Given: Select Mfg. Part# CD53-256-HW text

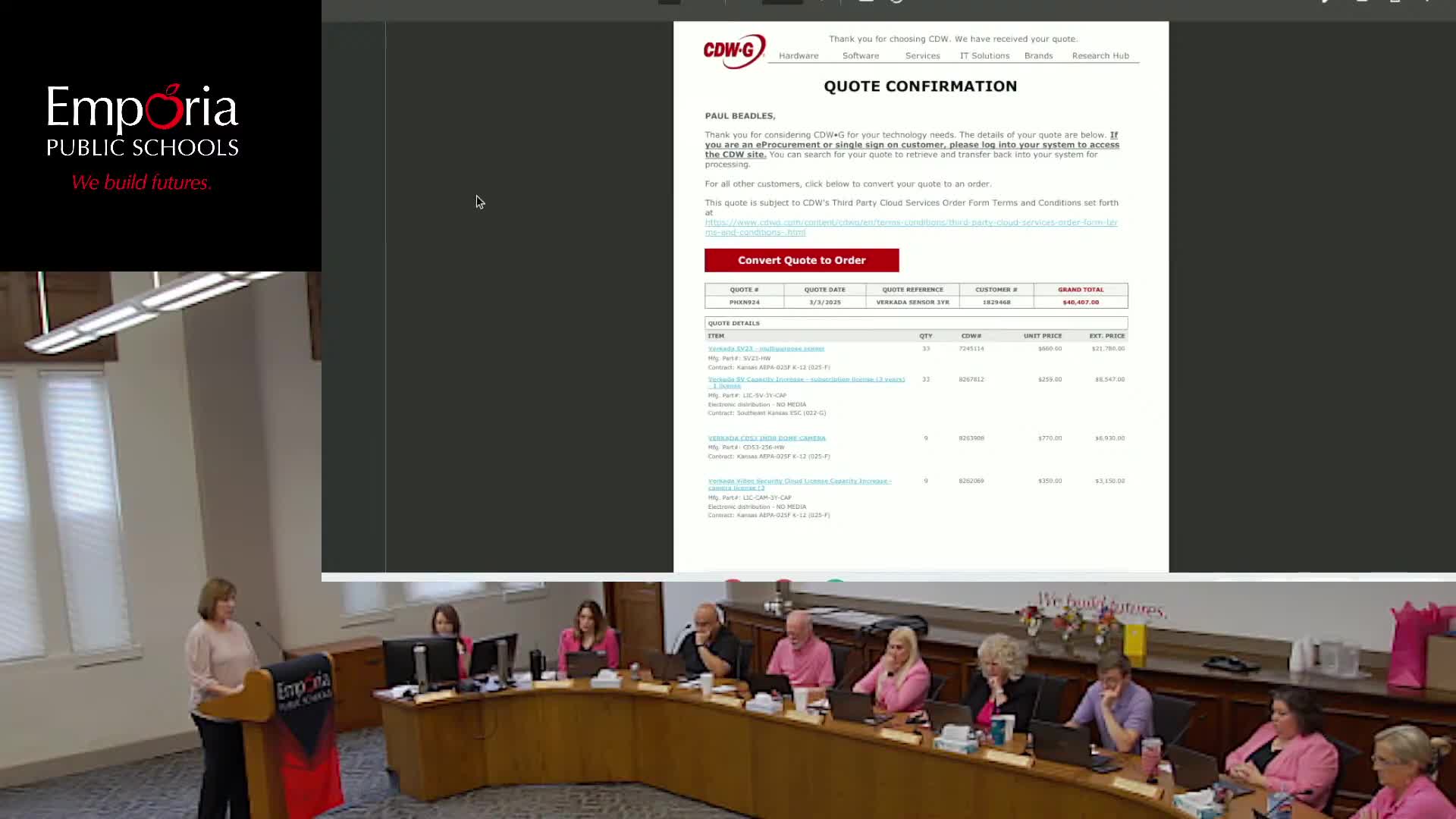Looking at the screenshot, I should click(746, 447).
